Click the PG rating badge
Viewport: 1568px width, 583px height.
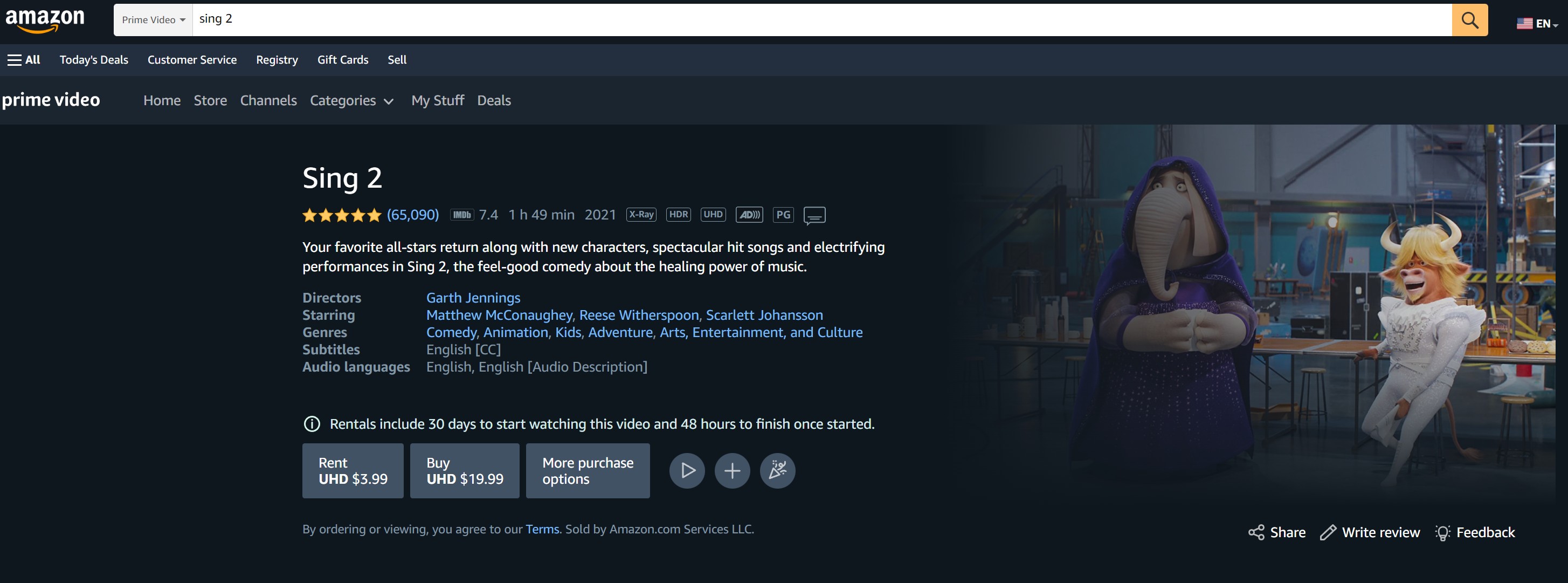tap(783, 215)
